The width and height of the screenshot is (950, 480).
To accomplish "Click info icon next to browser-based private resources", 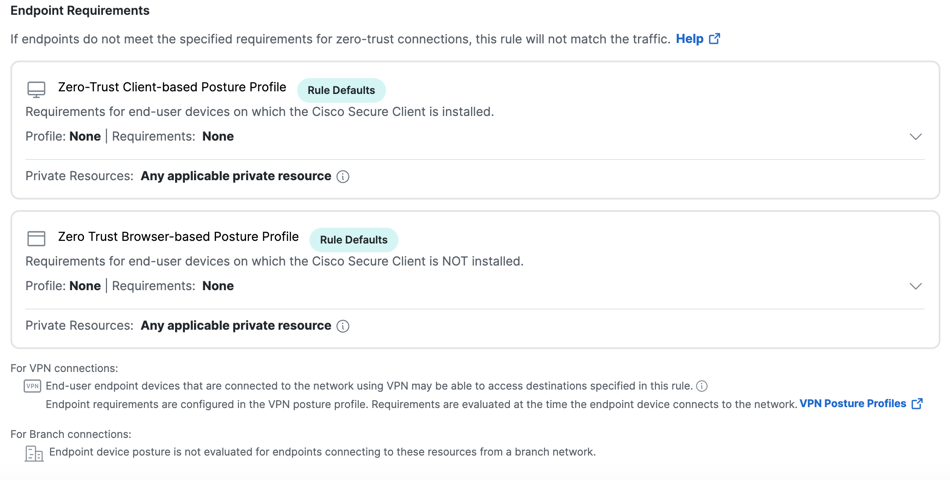I will pos(343,326).
